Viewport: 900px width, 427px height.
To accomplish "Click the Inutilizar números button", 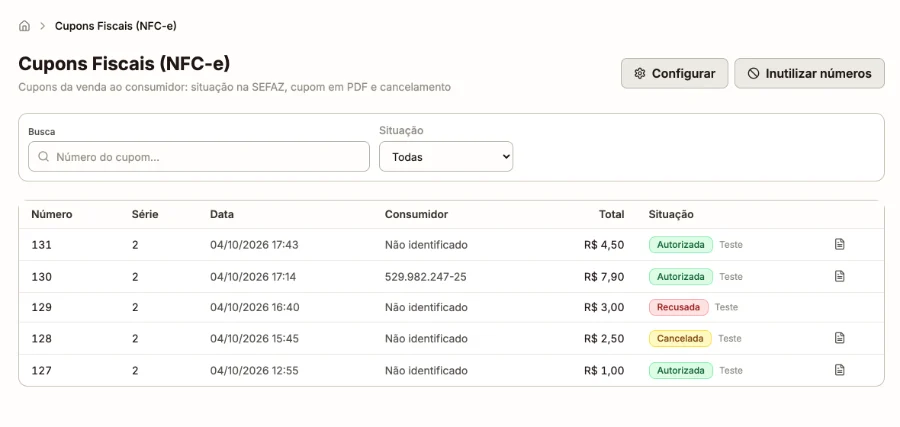I will [809, 73].
